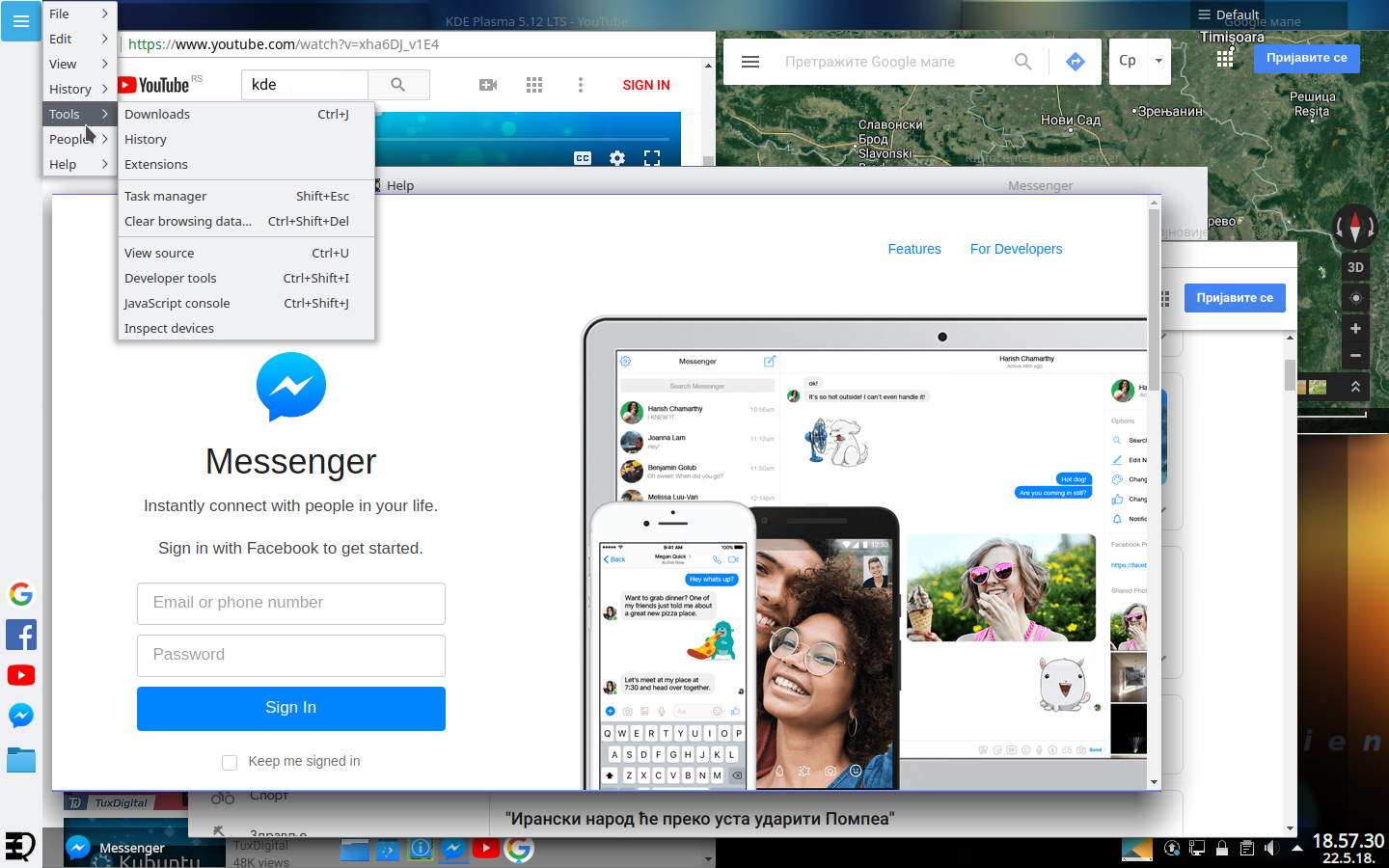Click the blue hamburger menu button at top-left
Screen dimensions: 1389x868
point(21,20)
